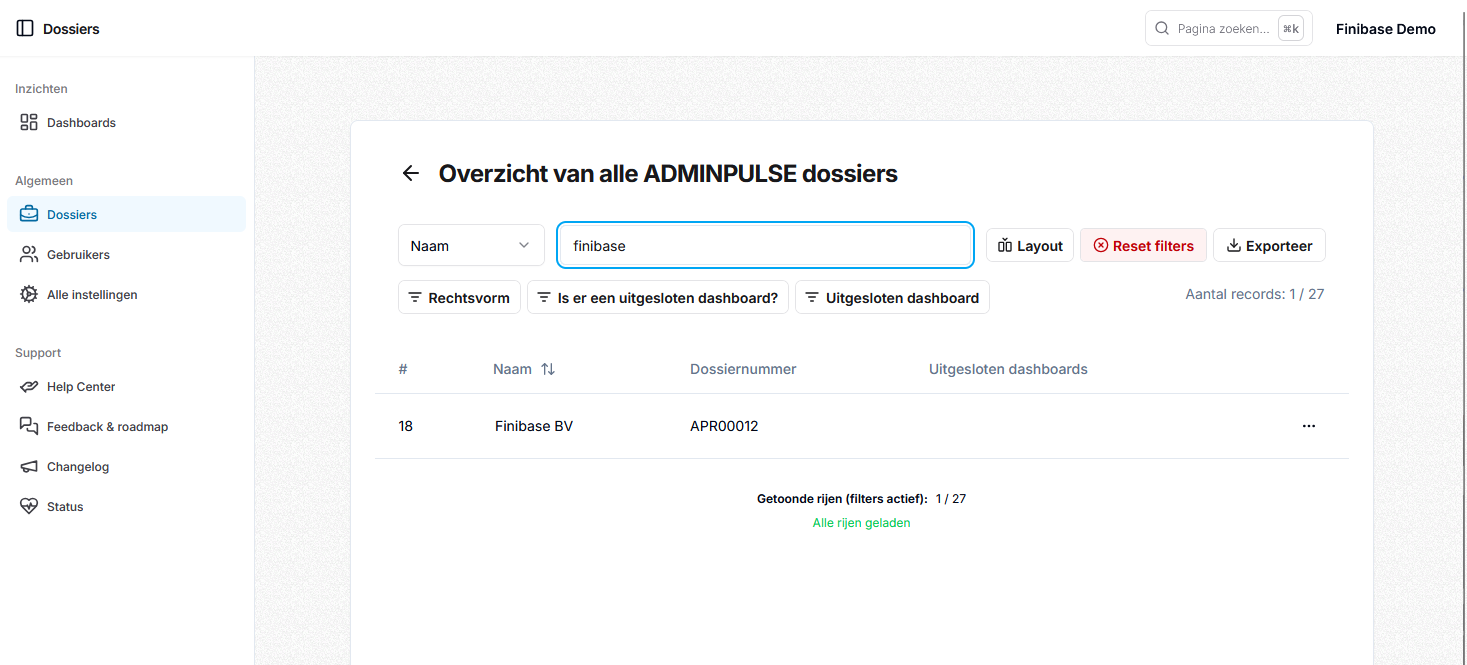This screenshot has height=665, width=1467.
Task: Open the Gebruikers page
Action: click(126, 255)
